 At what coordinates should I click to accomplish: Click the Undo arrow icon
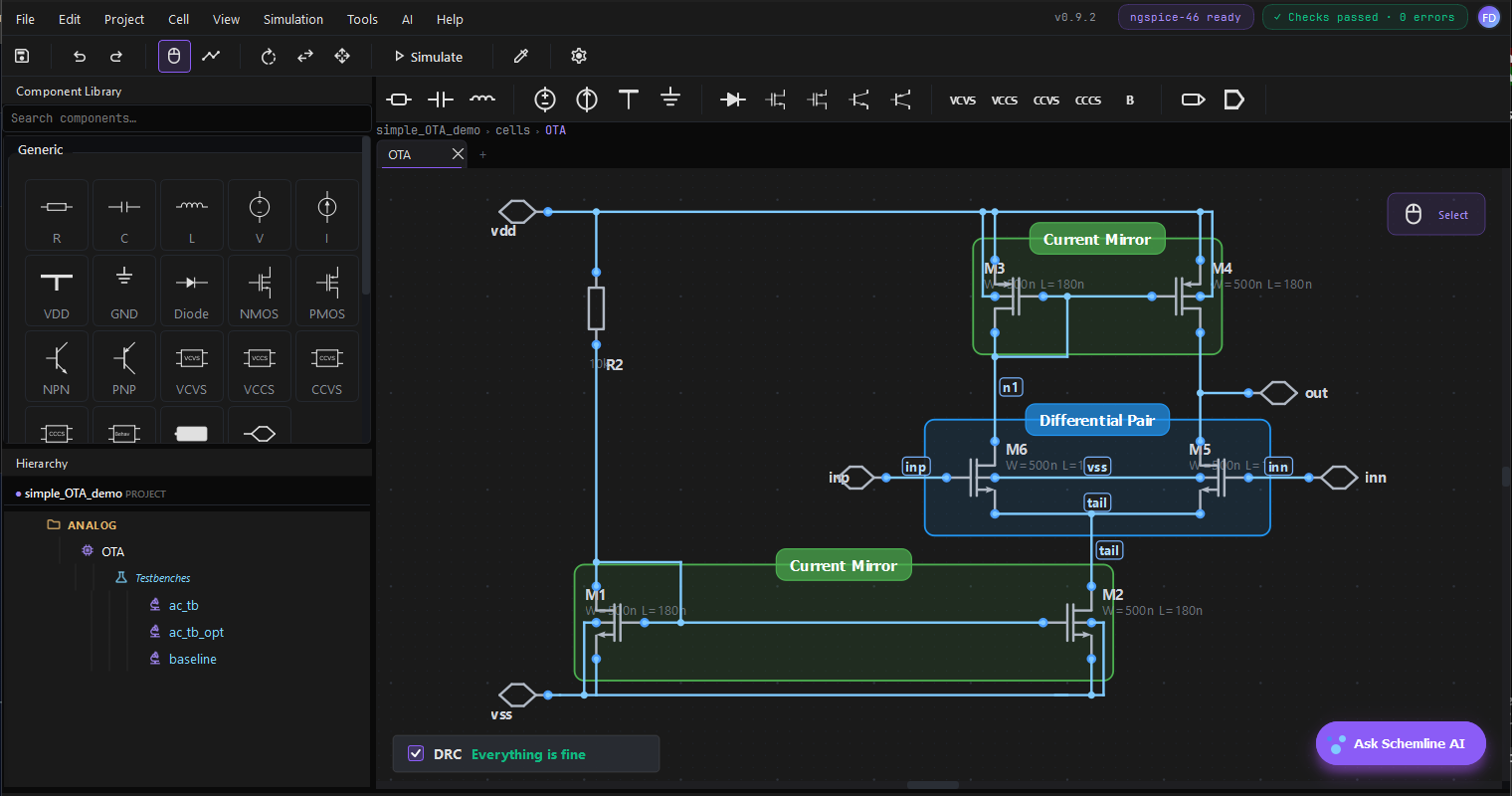(x=80, y=57)
